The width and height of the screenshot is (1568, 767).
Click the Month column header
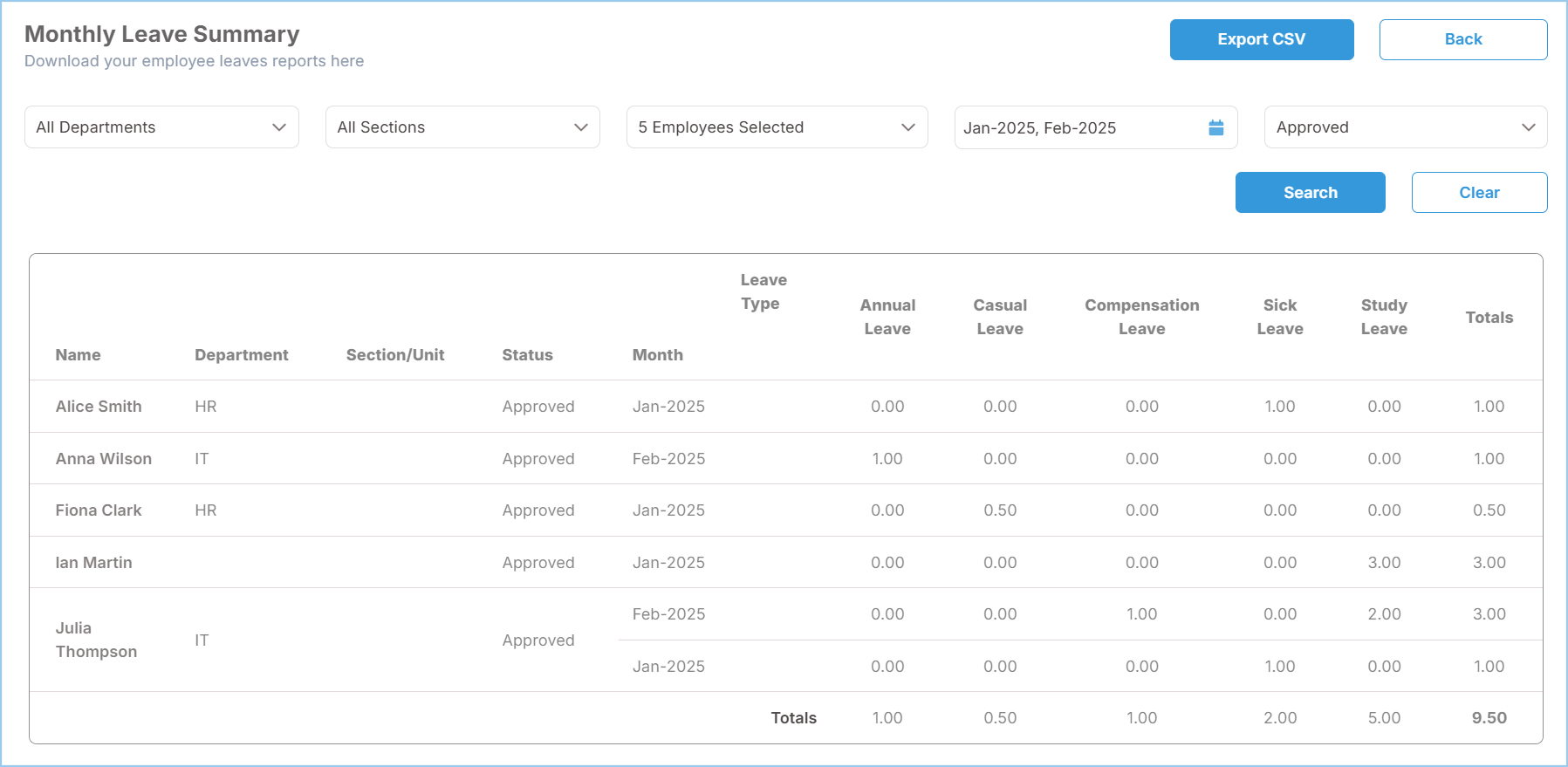point(657,355)
